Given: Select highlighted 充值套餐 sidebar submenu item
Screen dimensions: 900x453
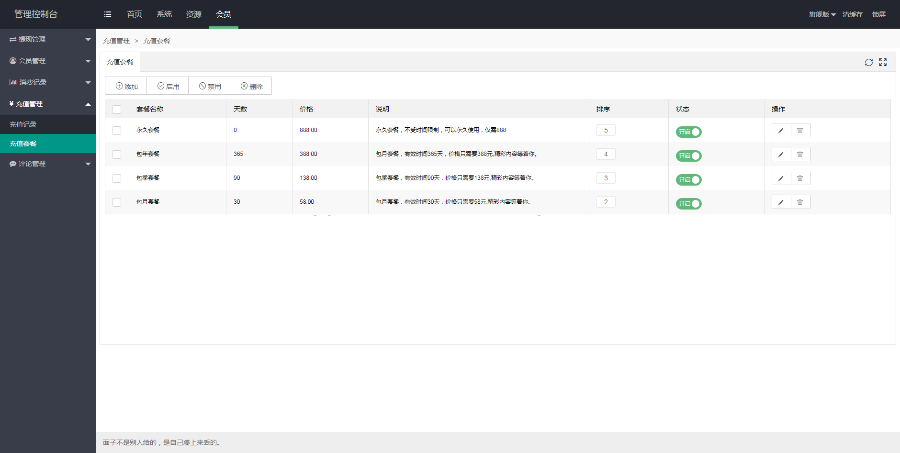Looking at the screenshot, I should (x=48, y=144).
